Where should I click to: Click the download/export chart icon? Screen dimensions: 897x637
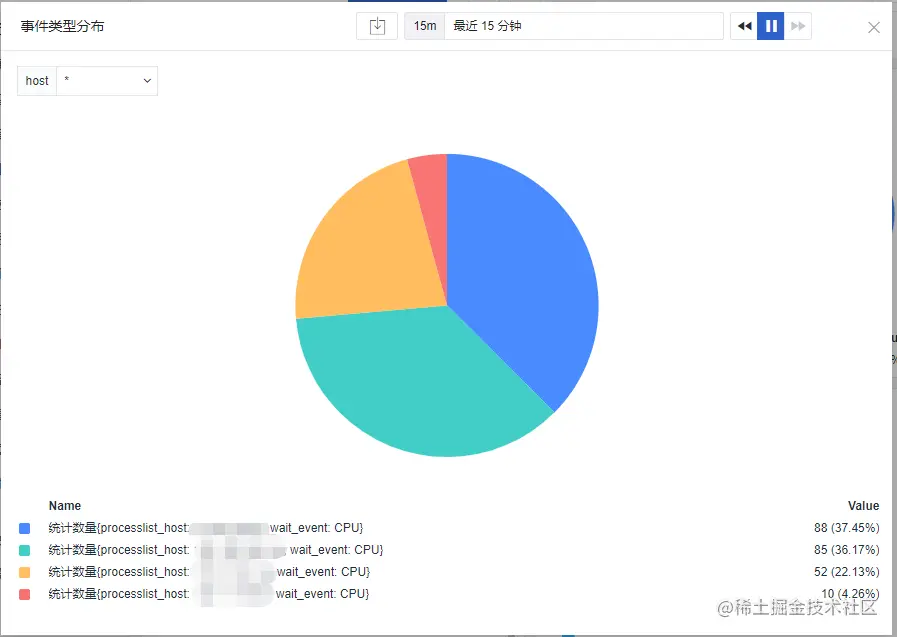click(x=377, y=26)
